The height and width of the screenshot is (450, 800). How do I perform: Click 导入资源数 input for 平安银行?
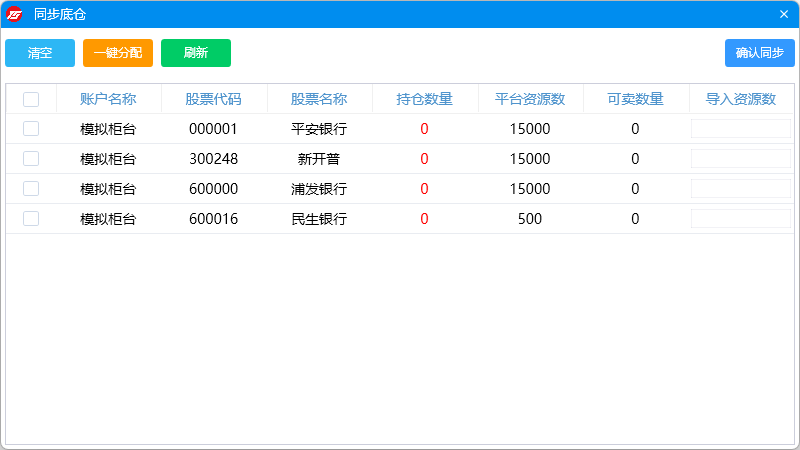pos(741,129)
